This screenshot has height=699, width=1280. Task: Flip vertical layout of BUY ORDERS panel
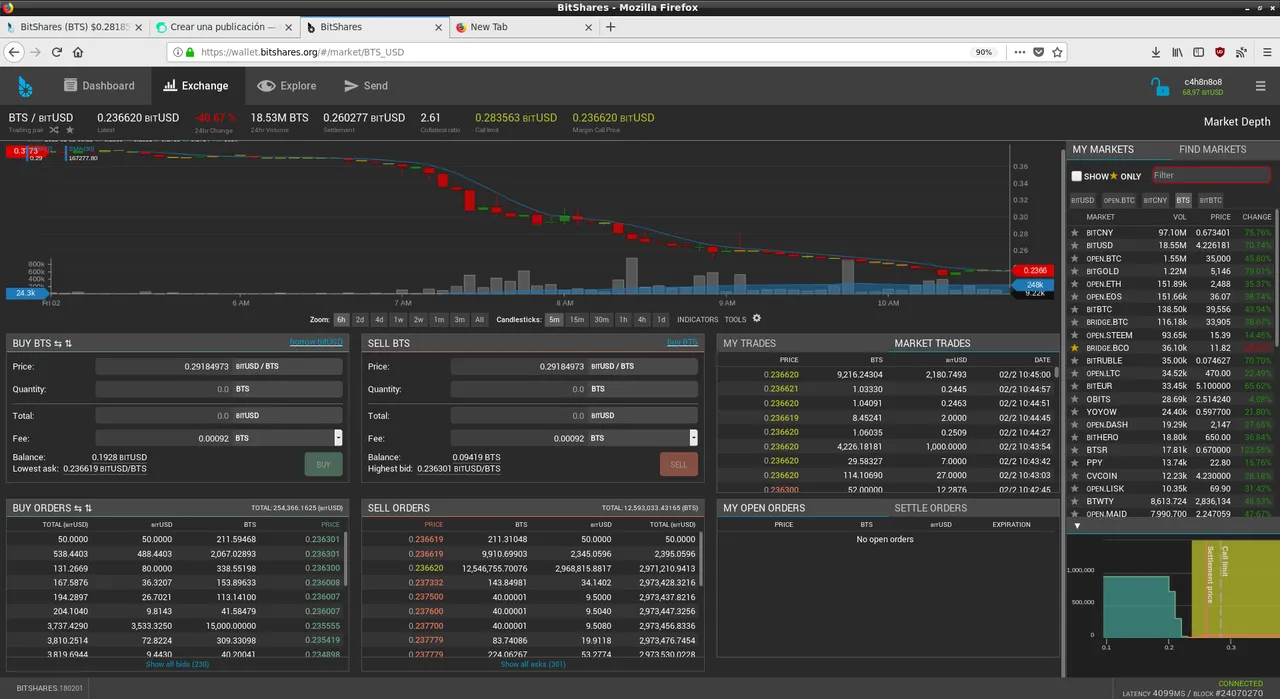(88, 508)
